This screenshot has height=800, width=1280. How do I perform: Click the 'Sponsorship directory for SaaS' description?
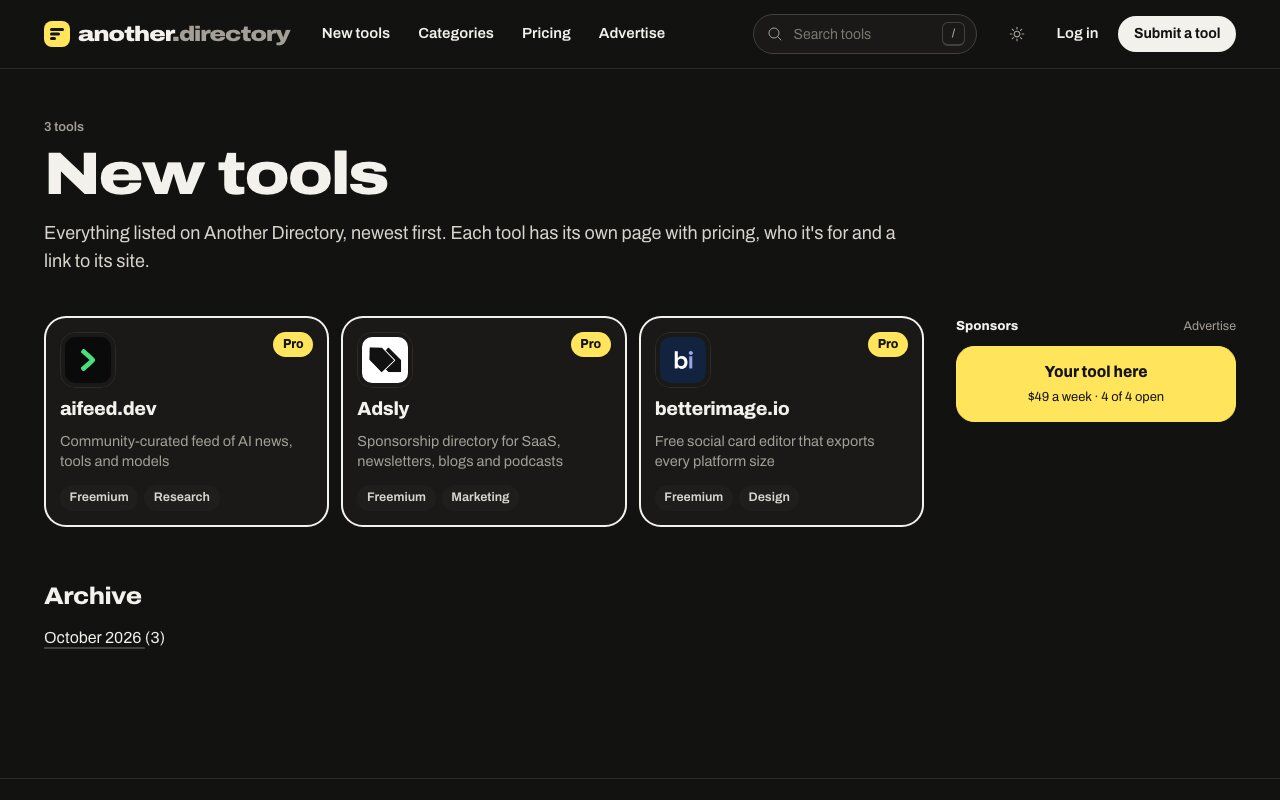[460, 451]
